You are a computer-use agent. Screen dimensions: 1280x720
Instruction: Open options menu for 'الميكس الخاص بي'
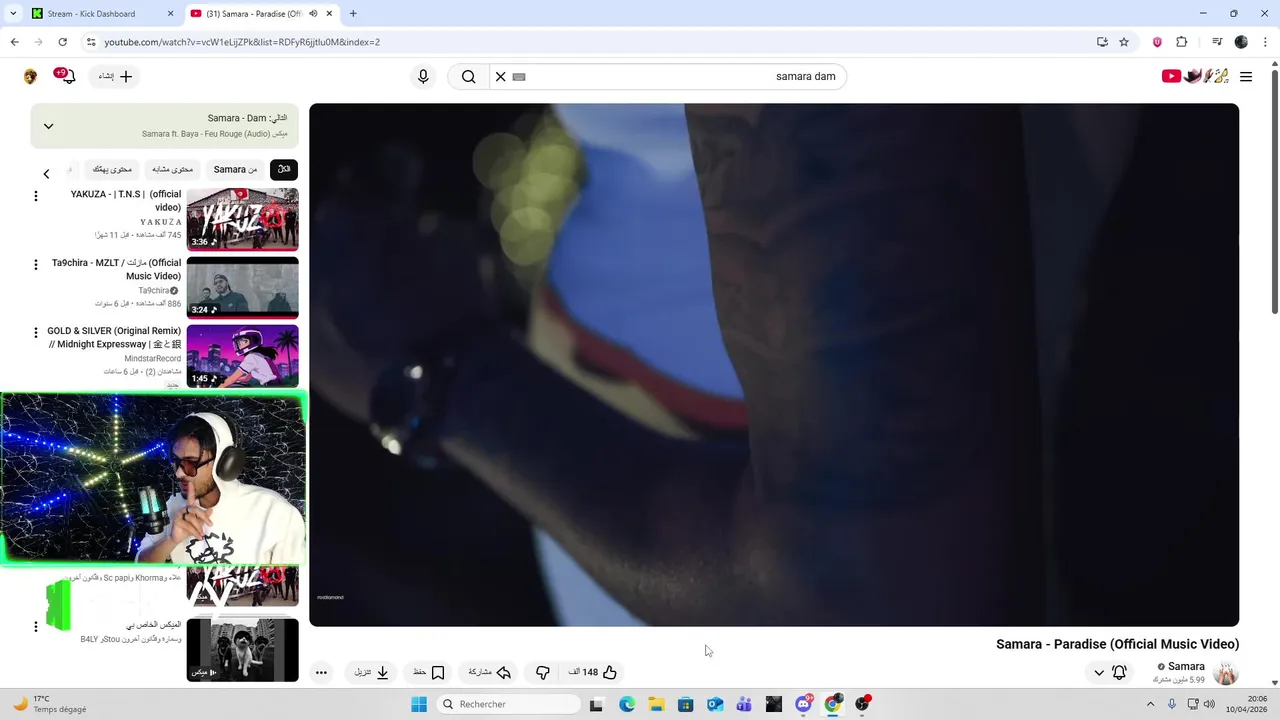(x=36, y=627)
